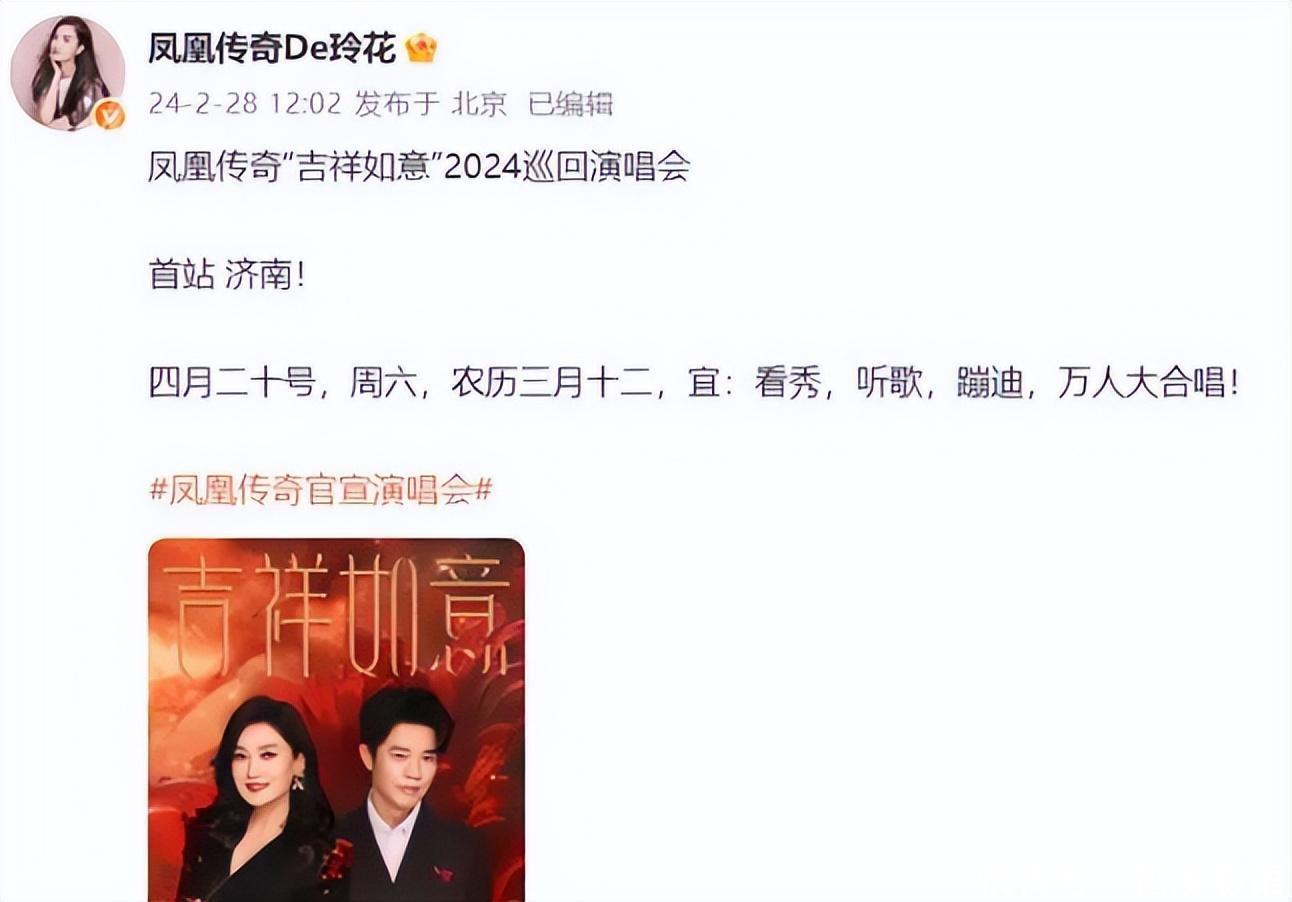Open the #凤凰传奇官宣演唱会# hashtag
This screenshot has height=902, width=1292.
tap(320, 491)
